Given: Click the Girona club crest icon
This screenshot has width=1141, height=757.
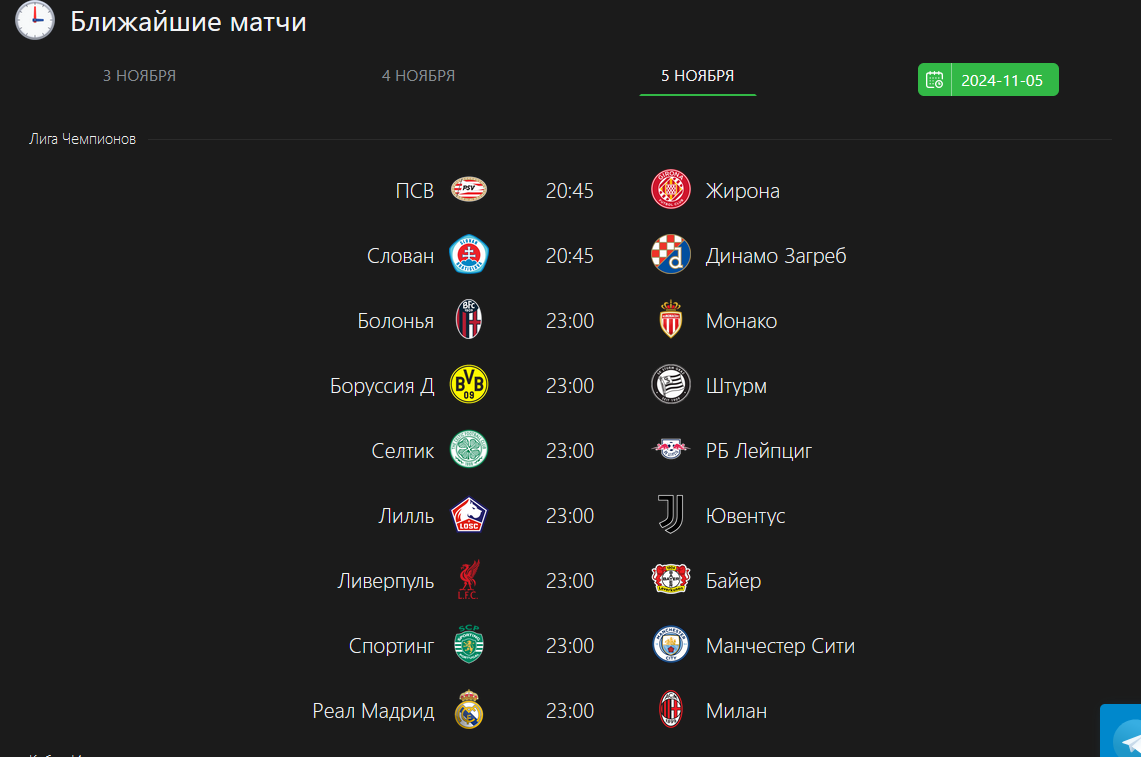Looking at the screenshot, I should [670, 190].
